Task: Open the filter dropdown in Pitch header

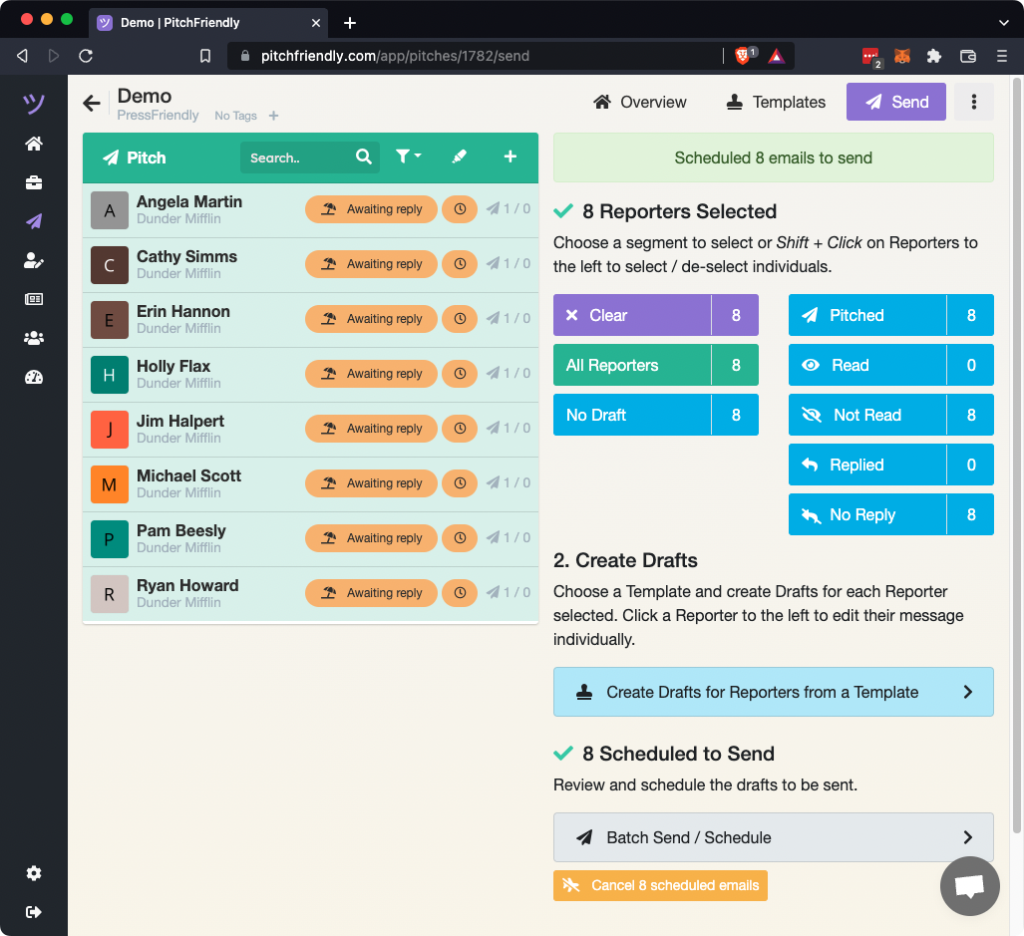Action: pos(408,157)
